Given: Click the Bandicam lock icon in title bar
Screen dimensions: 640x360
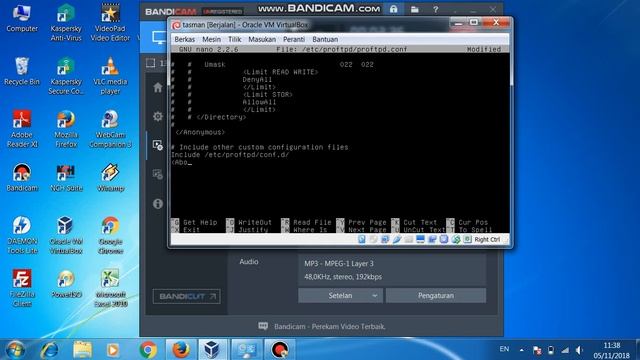Looking at the screenshot, I should coord(393,9).
